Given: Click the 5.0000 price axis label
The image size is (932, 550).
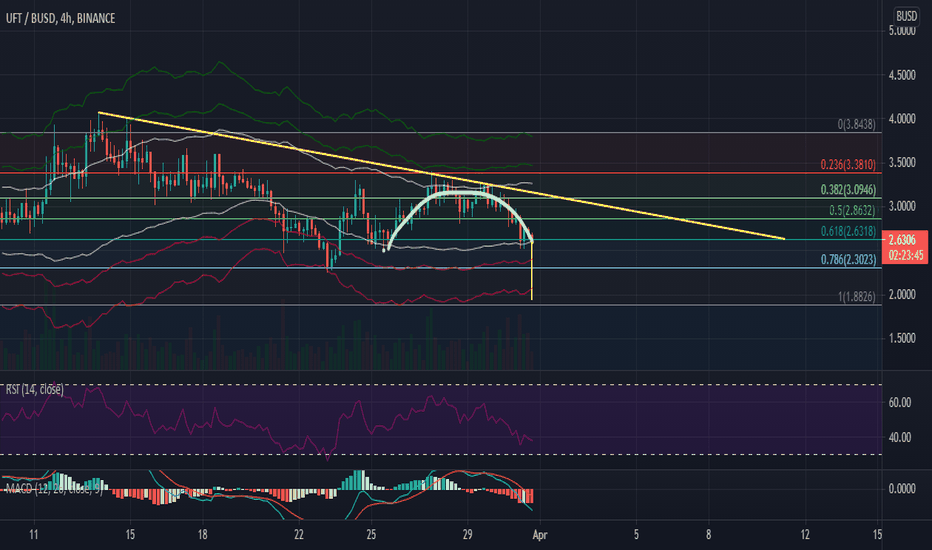Looking at the screenshot, I should [x=902, y=31].
